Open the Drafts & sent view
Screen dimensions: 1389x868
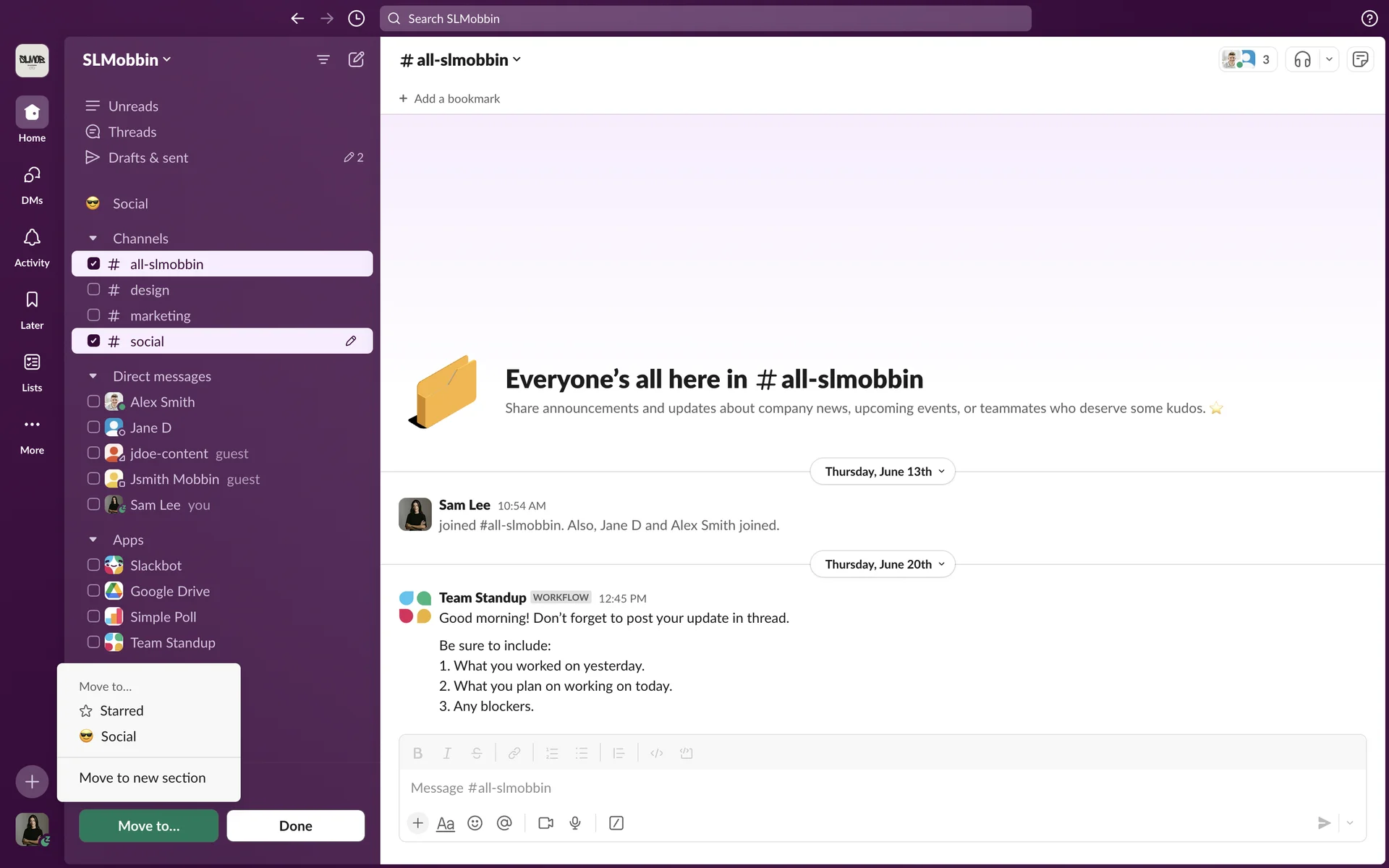click(x=148, y=158)
